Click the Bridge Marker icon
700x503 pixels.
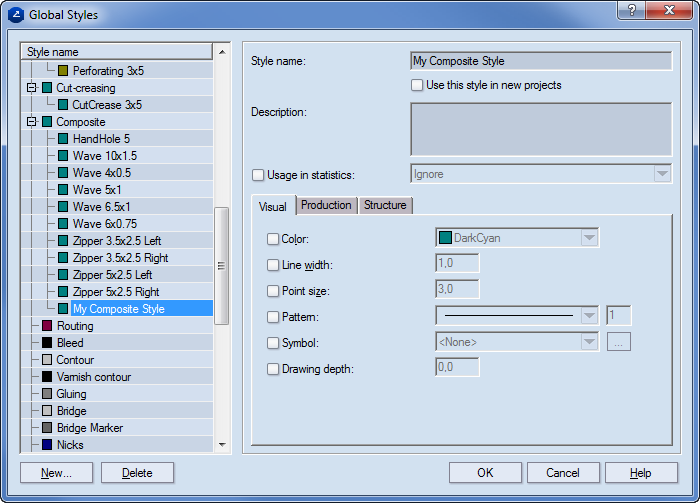point(47,428)
